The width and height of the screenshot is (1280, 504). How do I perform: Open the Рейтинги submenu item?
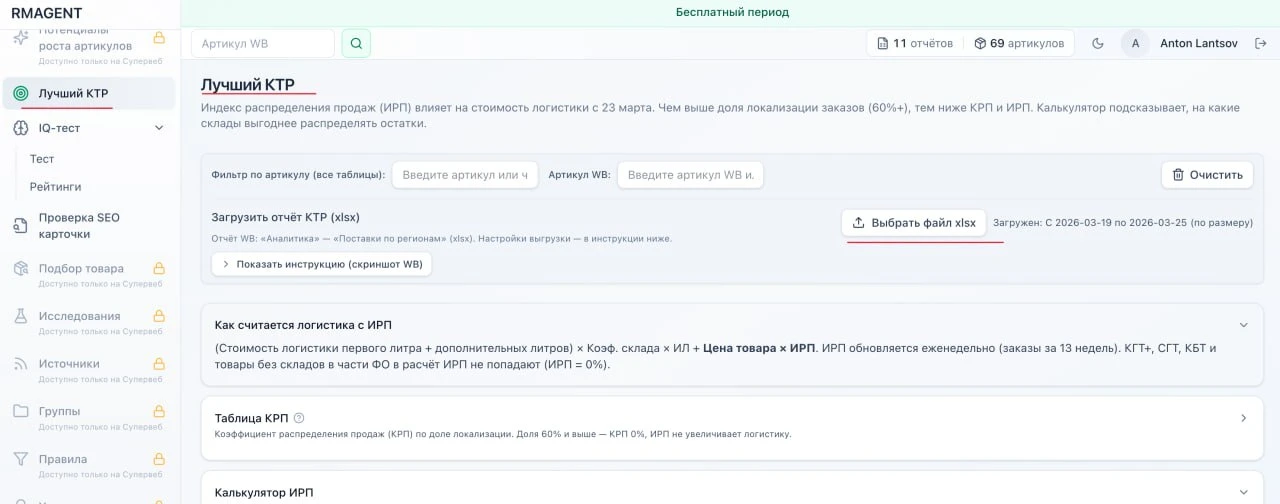click(x=55, y=187)
